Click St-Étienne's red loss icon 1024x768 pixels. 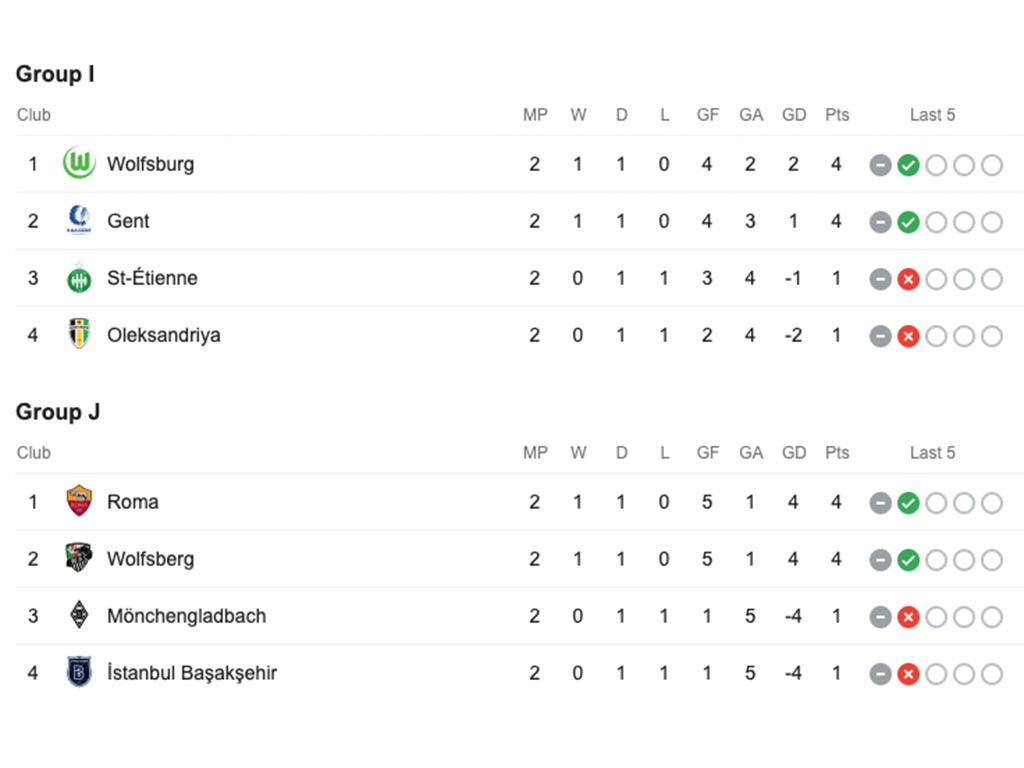point(908,280)
